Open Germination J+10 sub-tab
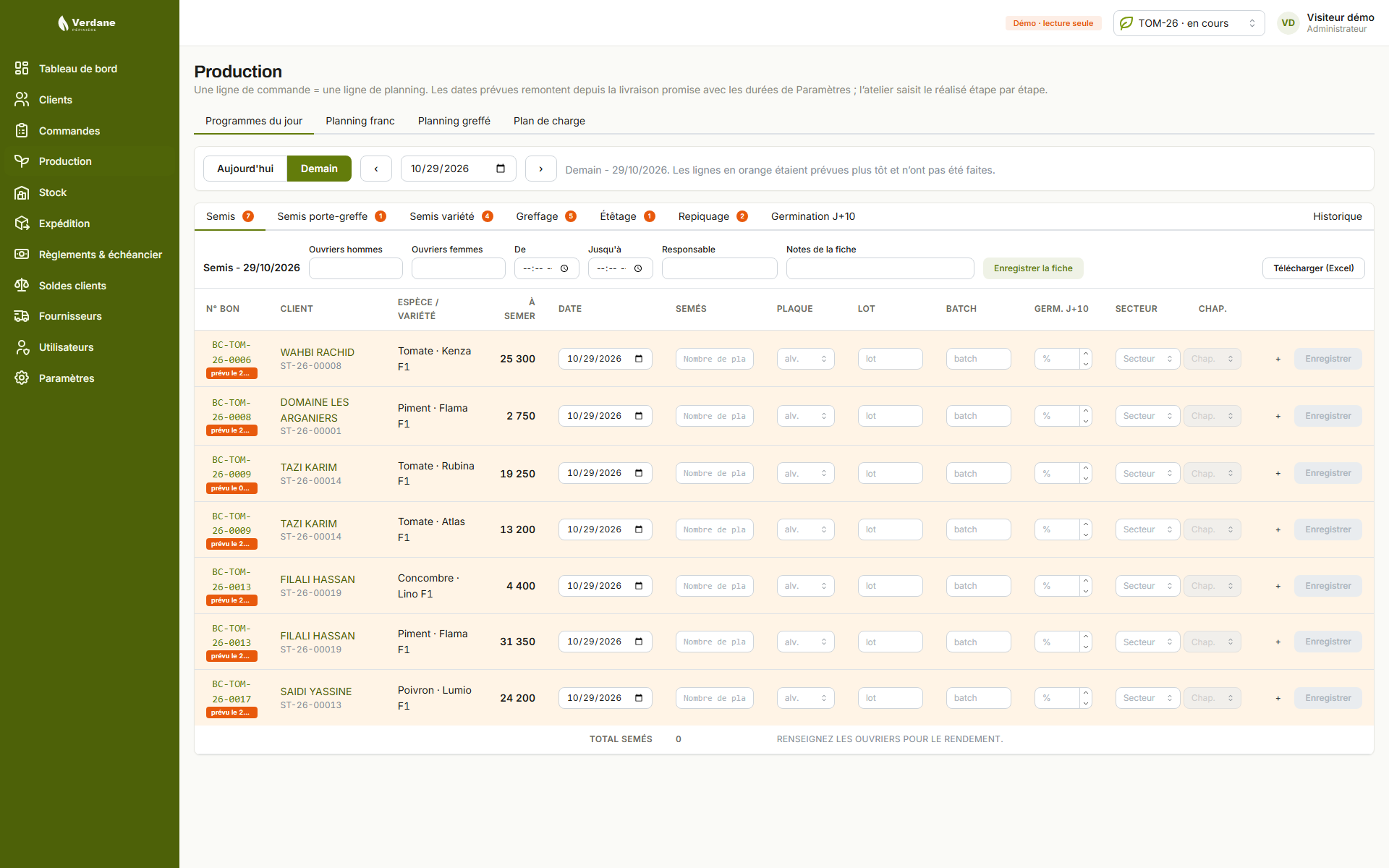 (x=813, y=216)
